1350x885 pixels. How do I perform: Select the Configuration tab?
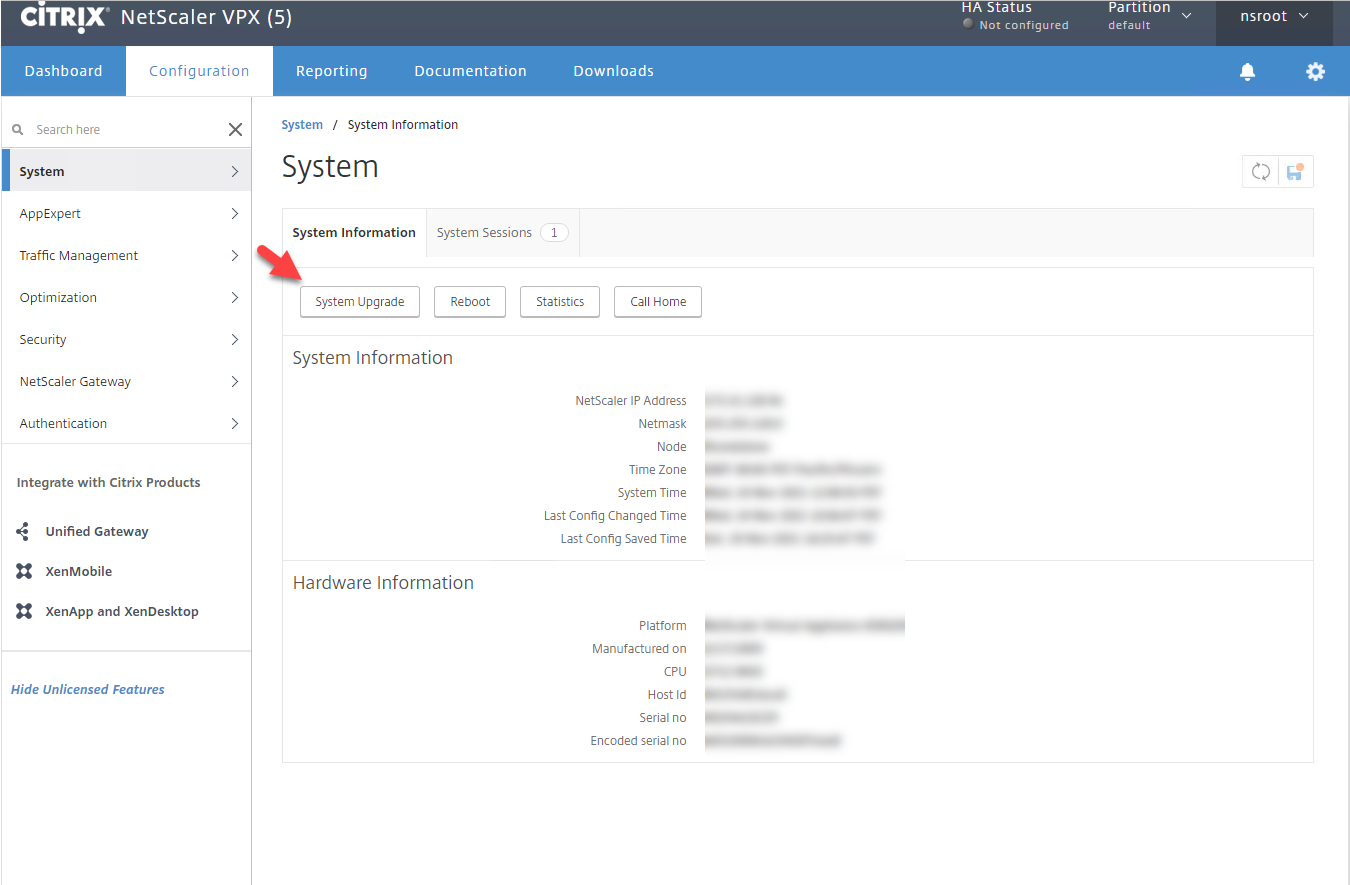coord(199,71)
